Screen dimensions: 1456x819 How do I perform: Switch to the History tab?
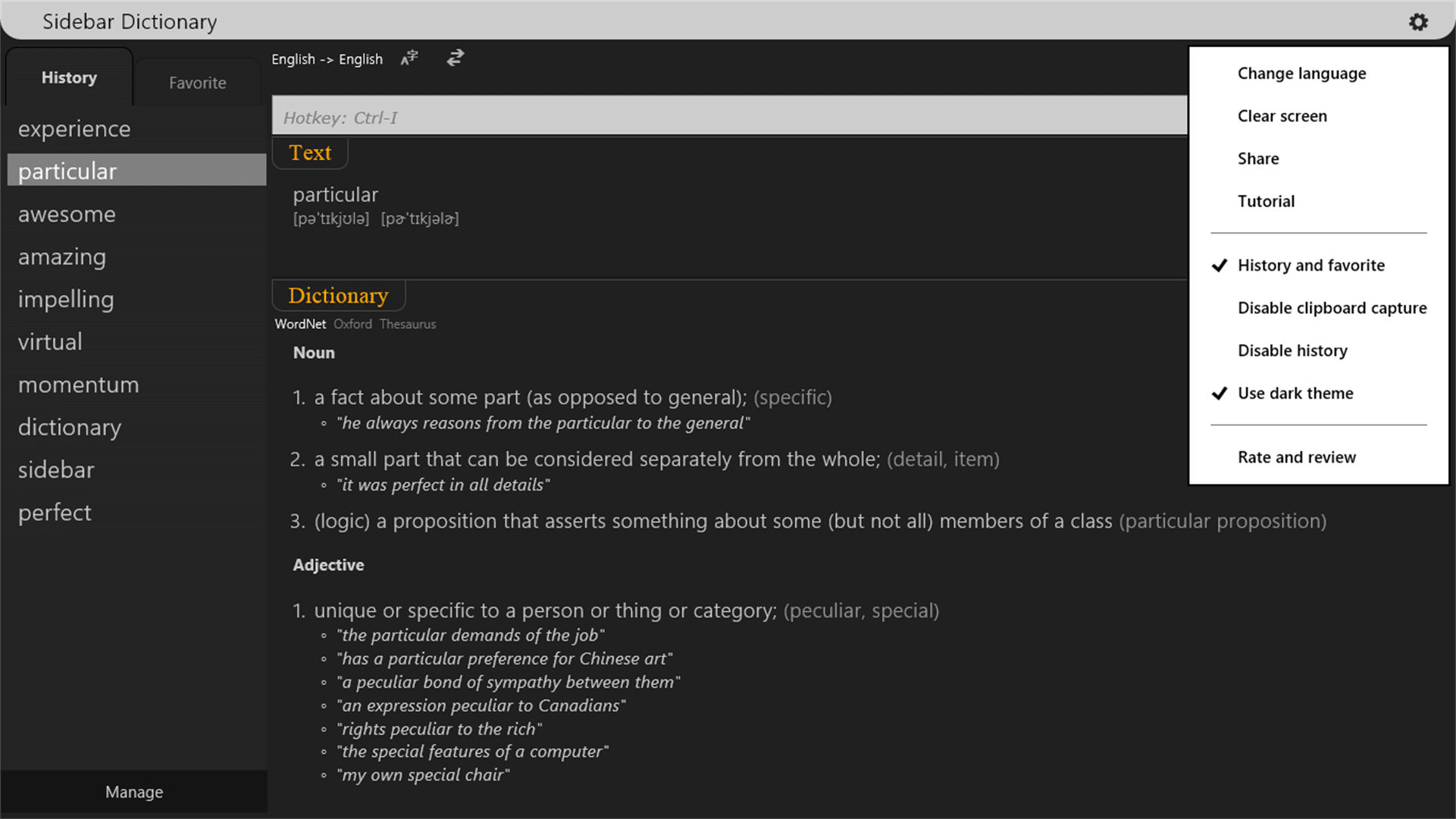69,77
